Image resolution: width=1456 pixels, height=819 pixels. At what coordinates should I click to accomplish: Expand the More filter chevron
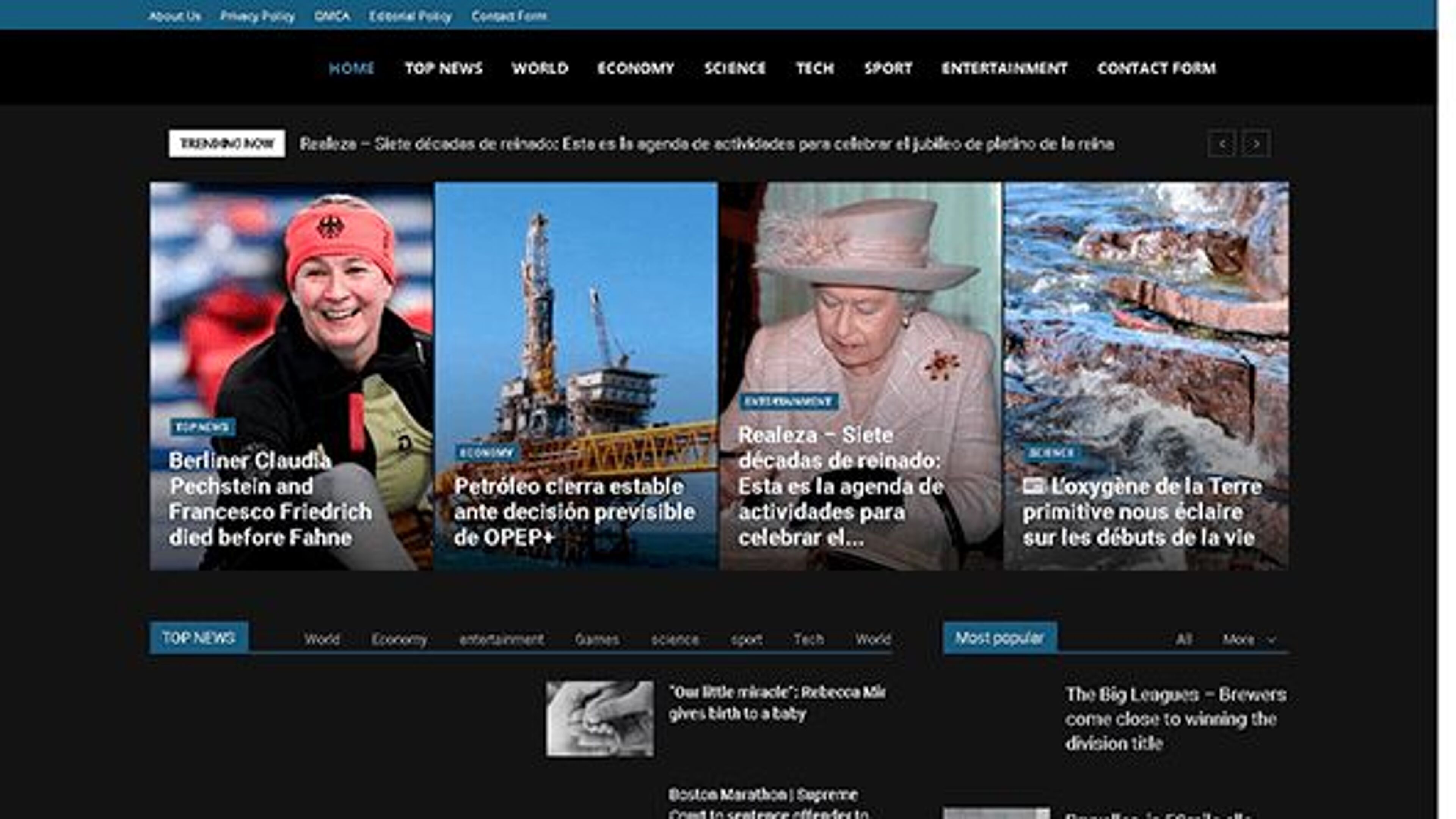(x=1272, y=639)
